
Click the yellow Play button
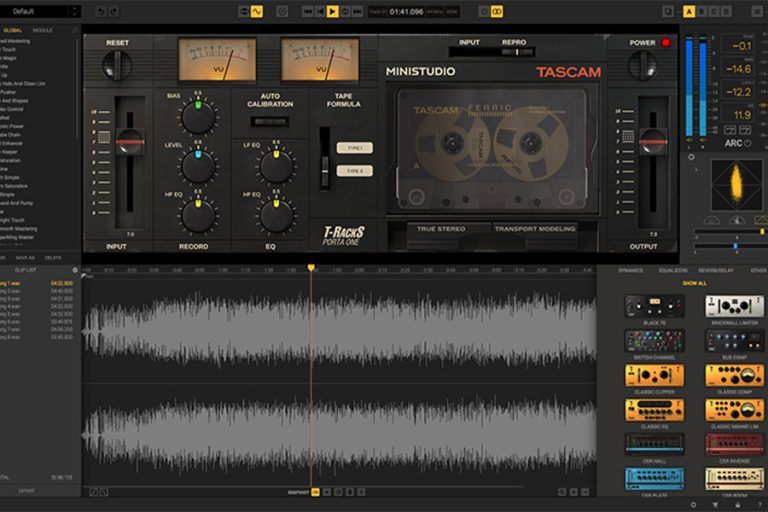(x=332, y=11)
